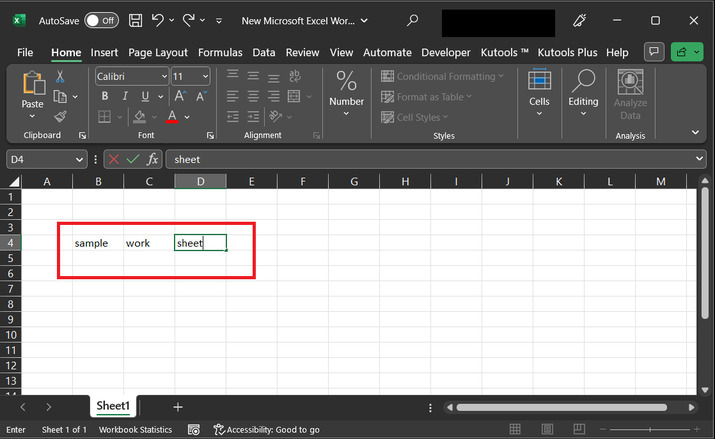Center text horizontally in cell

point(253,96)
